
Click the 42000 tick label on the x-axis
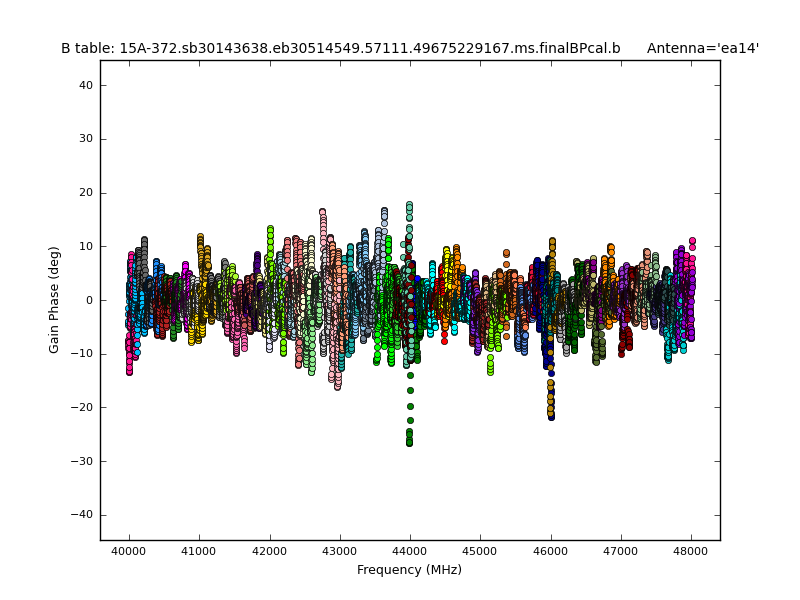click(269, 551)
